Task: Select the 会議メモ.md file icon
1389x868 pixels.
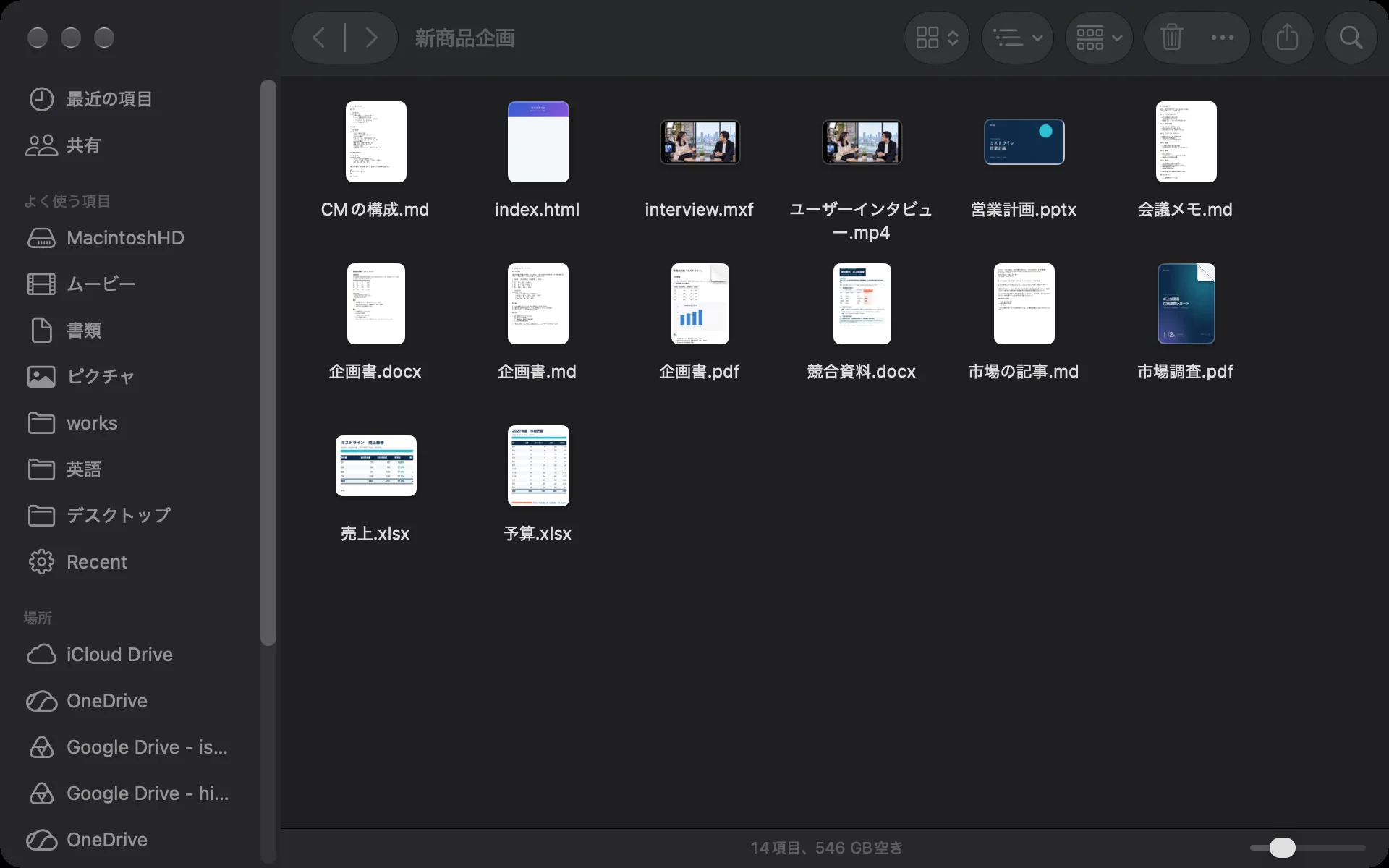Action: [x=1186, y=142]
